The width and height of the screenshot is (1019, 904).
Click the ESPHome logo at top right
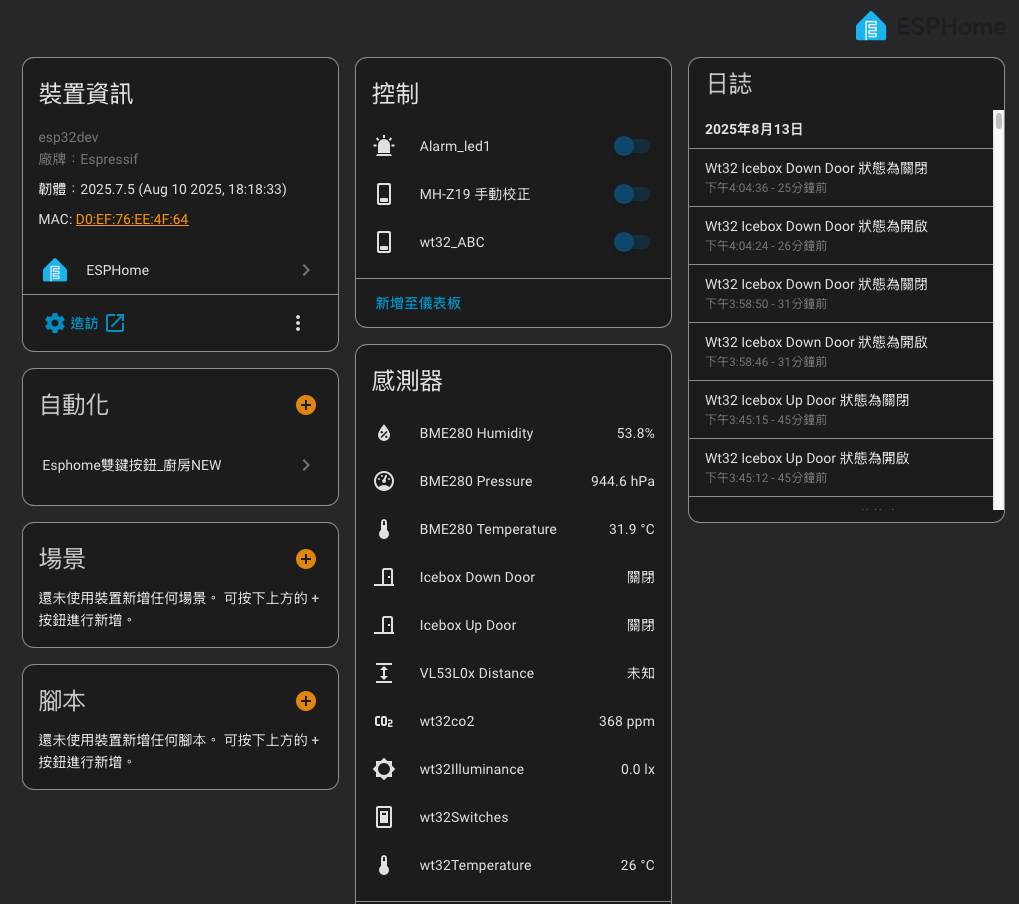[930, 26]
